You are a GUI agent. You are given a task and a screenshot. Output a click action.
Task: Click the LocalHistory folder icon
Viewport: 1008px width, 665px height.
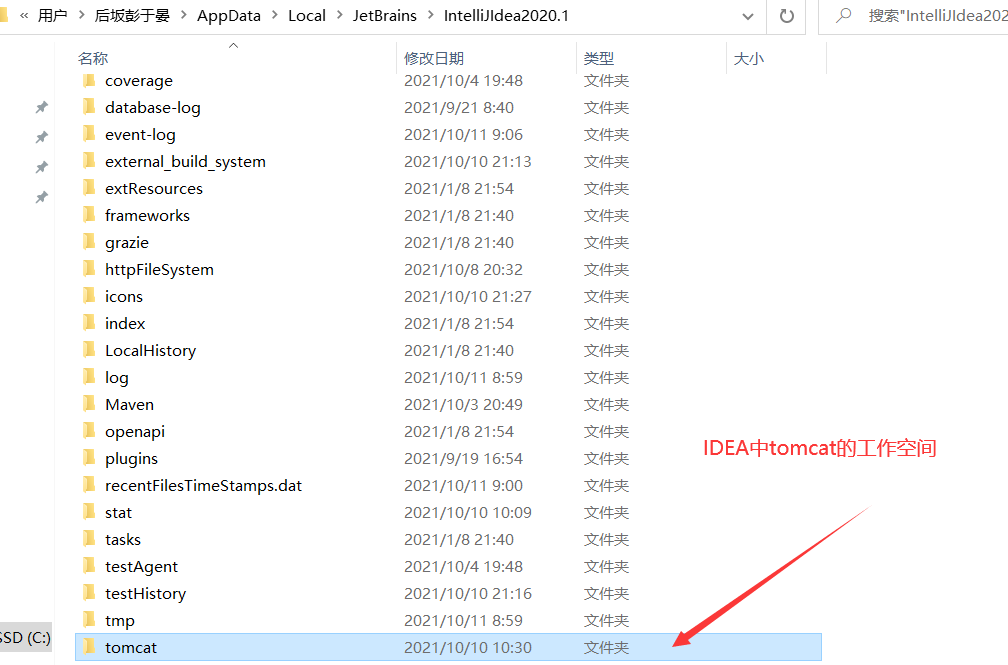click(x=89, y=351)
